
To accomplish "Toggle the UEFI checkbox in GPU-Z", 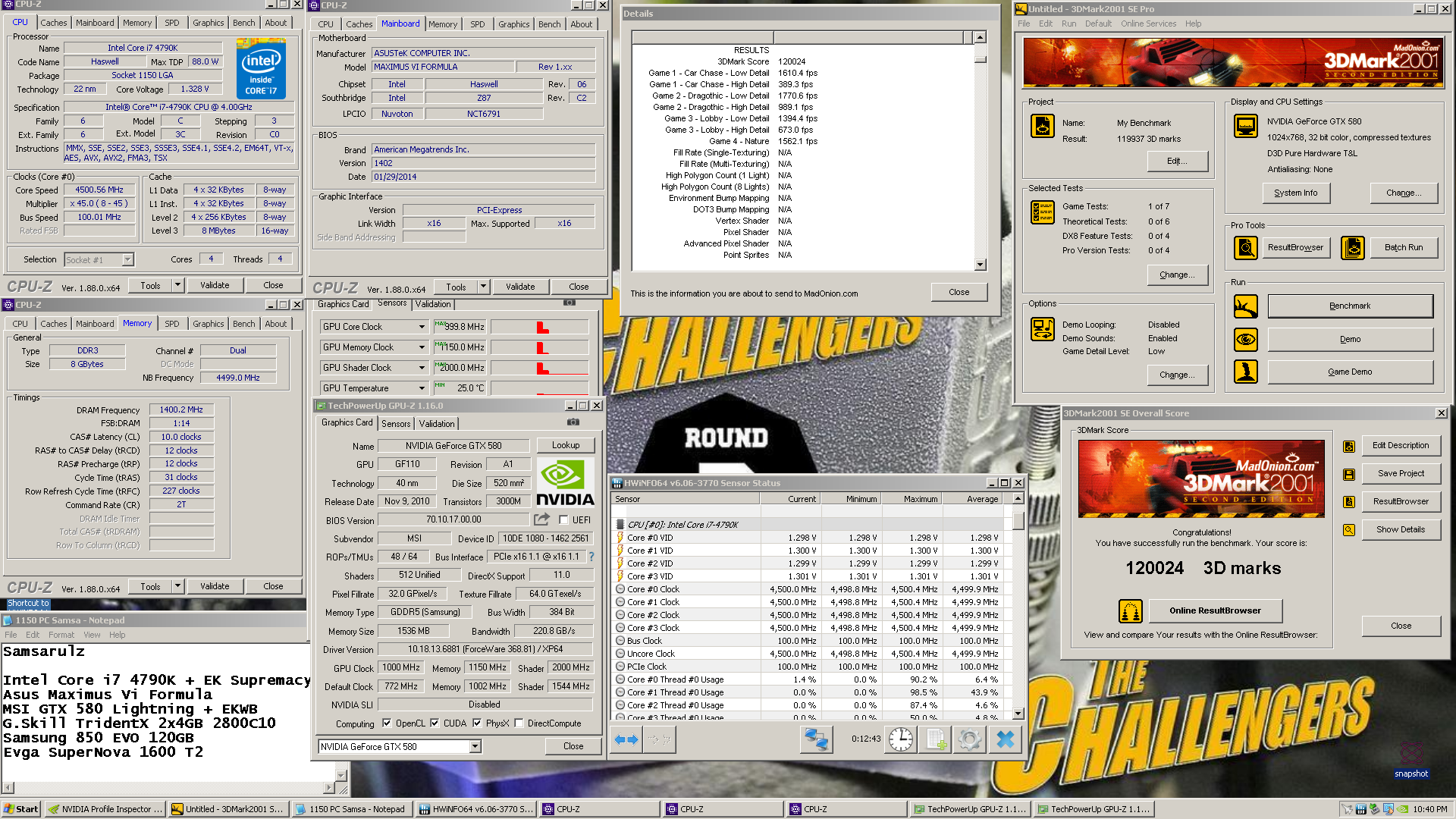I will point(563,520).
